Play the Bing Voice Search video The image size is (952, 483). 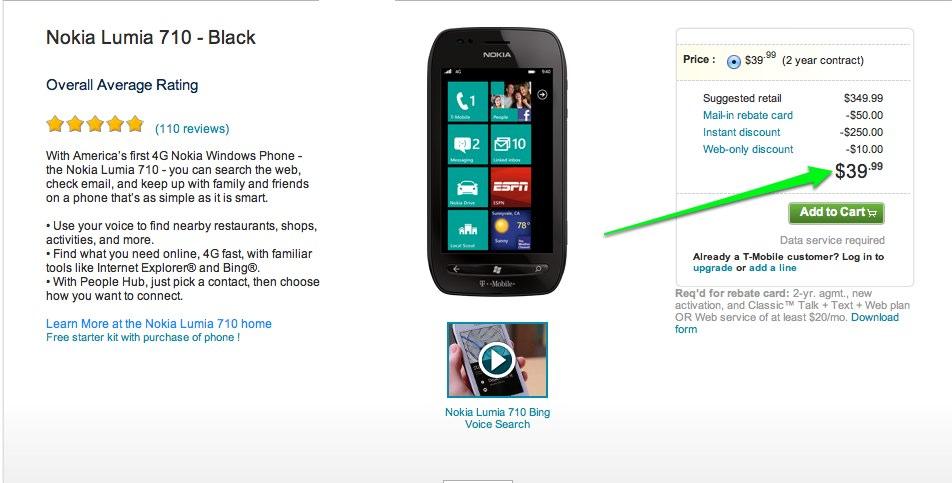[497, 360]
